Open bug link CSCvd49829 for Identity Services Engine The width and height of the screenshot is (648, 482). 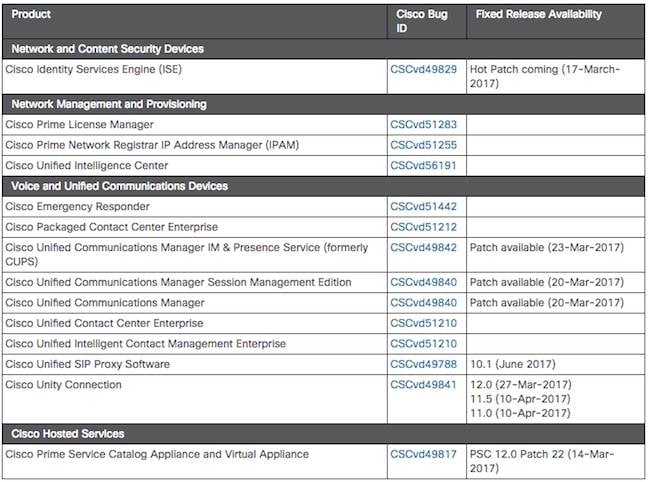(423, 69)
